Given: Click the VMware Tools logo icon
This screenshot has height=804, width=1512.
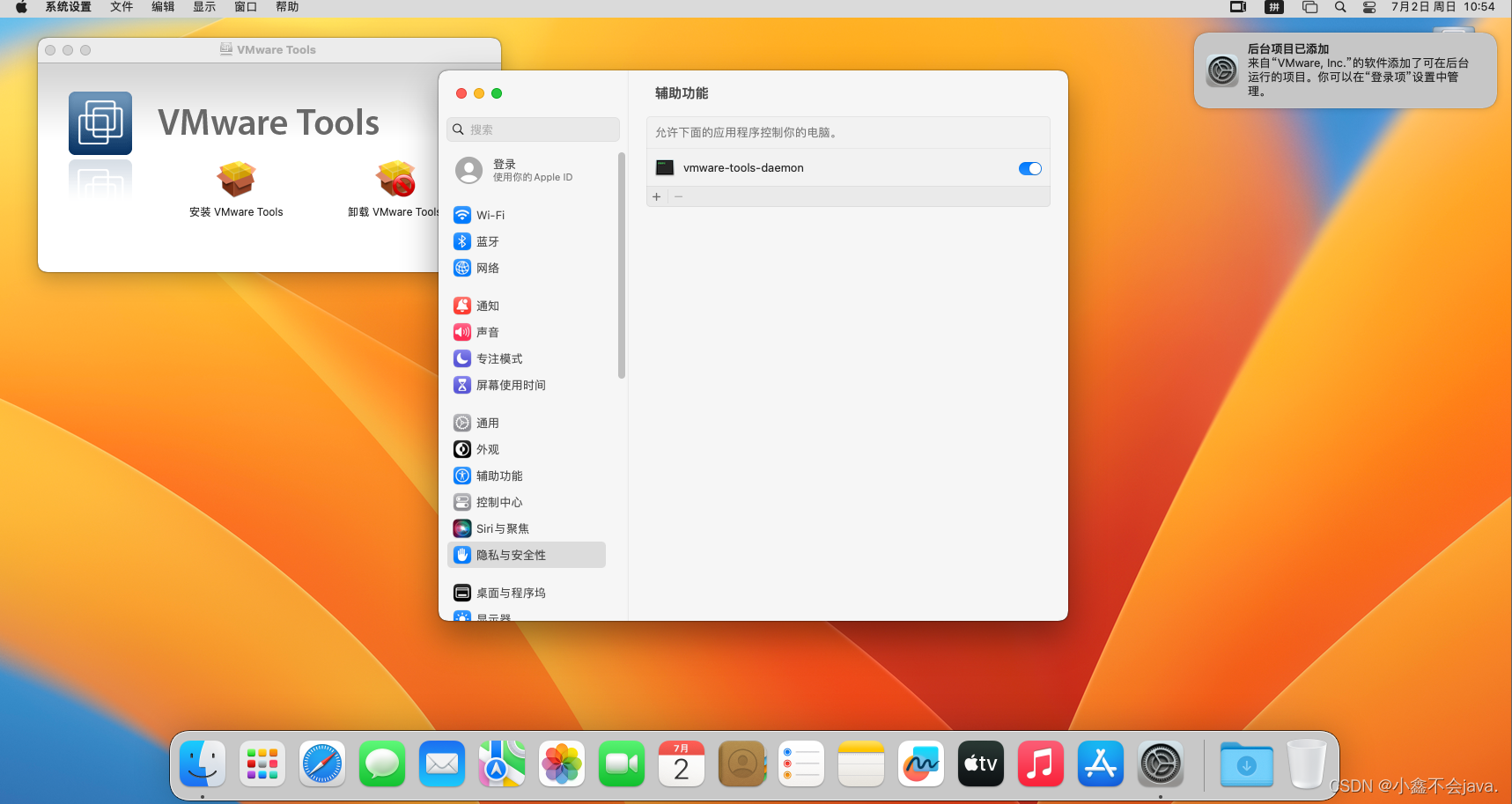Looking at the screenshot, I should [100, 123].
